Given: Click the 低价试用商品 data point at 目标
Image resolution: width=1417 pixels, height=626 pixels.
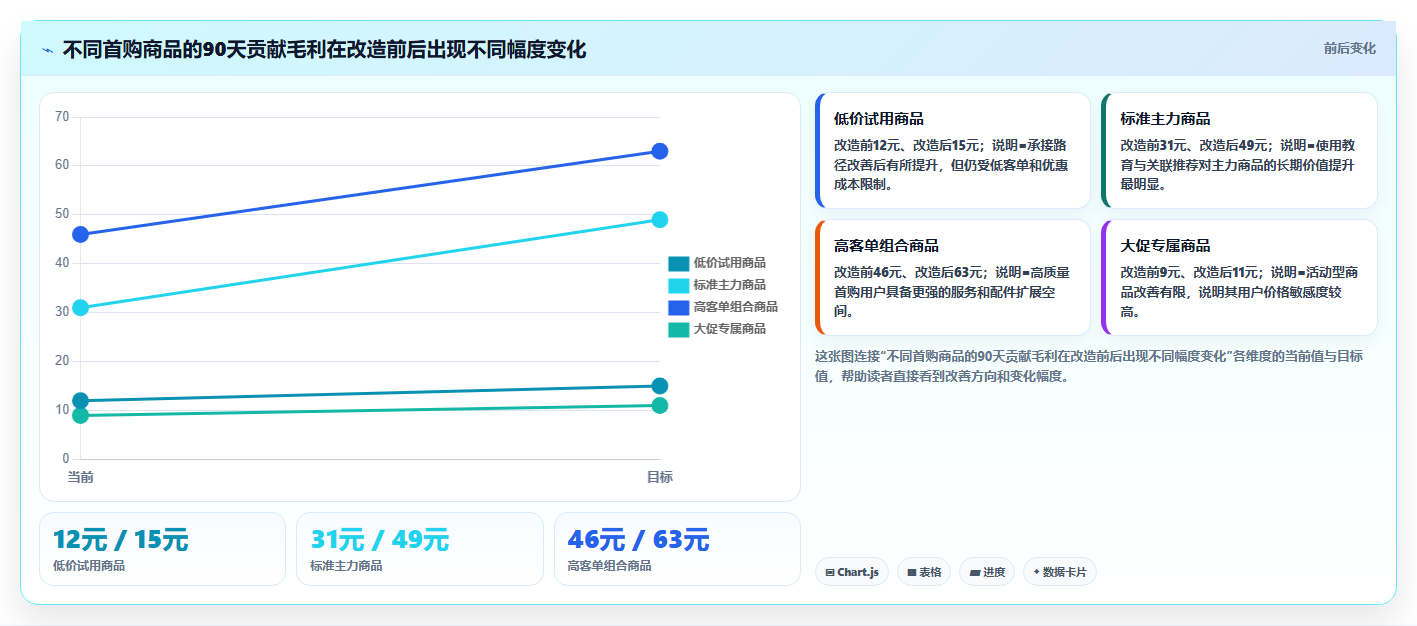Looking at the screenshot, I should [660, 386].
